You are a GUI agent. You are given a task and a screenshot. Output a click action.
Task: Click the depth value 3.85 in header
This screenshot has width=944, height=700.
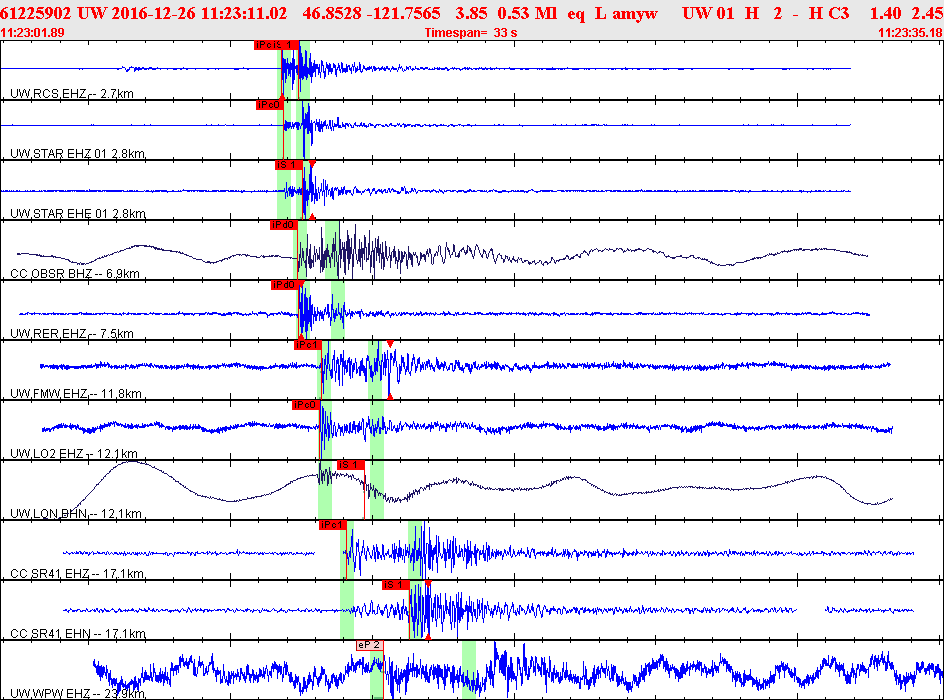coord(470,13)
